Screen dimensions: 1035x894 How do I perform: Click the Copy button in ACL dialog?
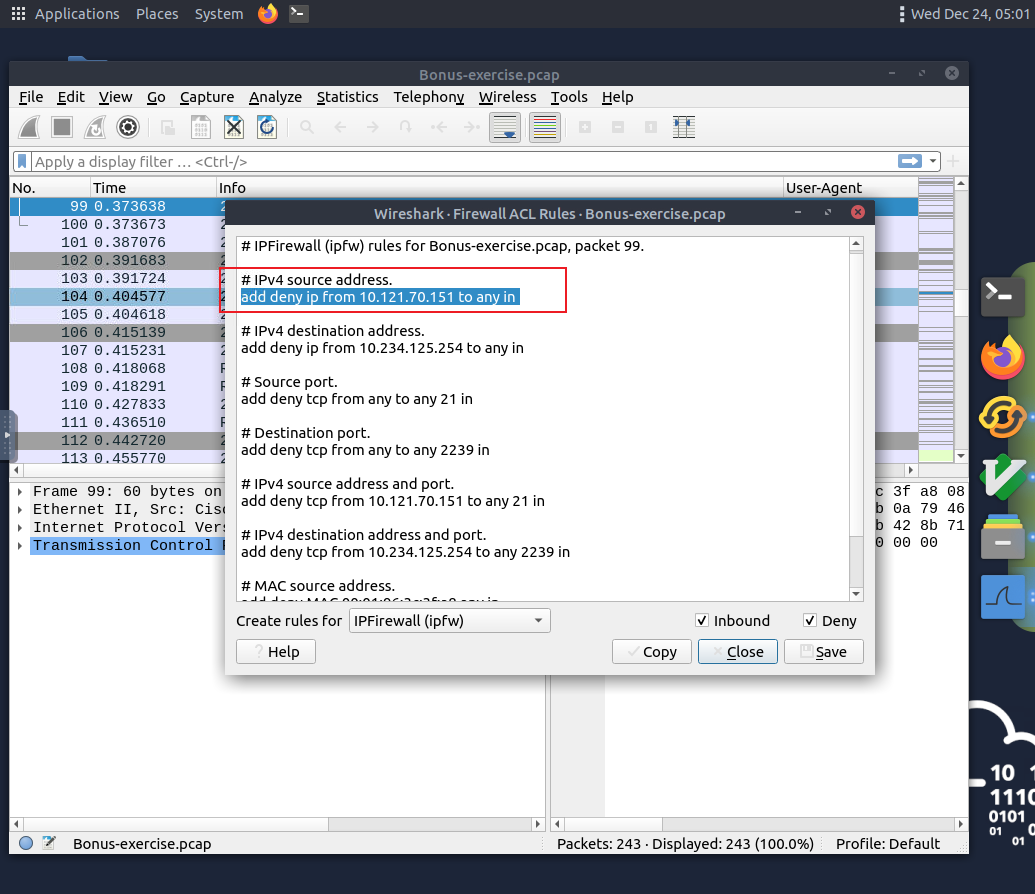[x=651, y=652]
